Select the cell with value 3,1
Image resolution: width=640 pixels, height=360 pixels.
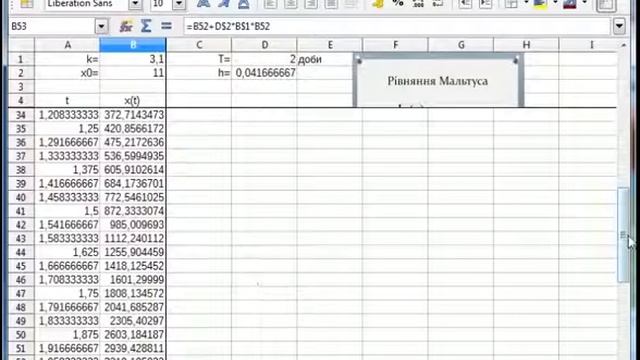click(133, 59)
